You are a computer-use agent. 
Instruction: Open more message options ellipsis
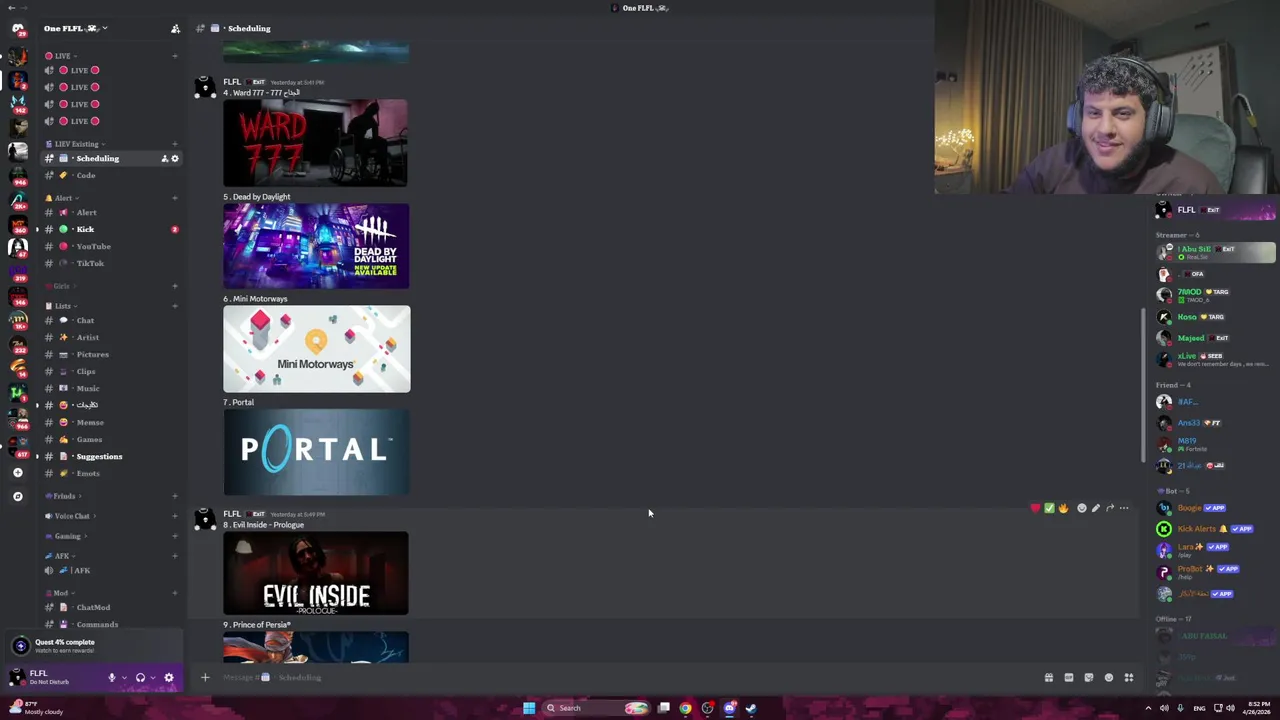pyautogui.click(x=1124, y=508)
